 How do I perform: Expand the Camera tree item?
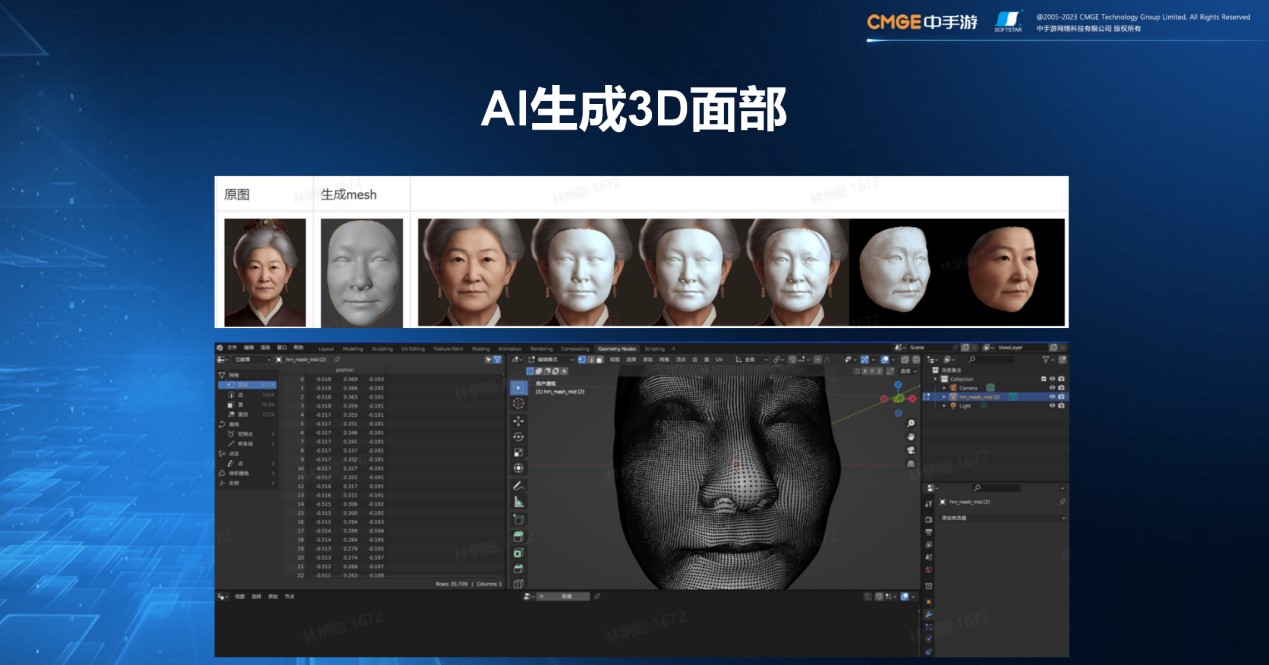coord(944,388)
